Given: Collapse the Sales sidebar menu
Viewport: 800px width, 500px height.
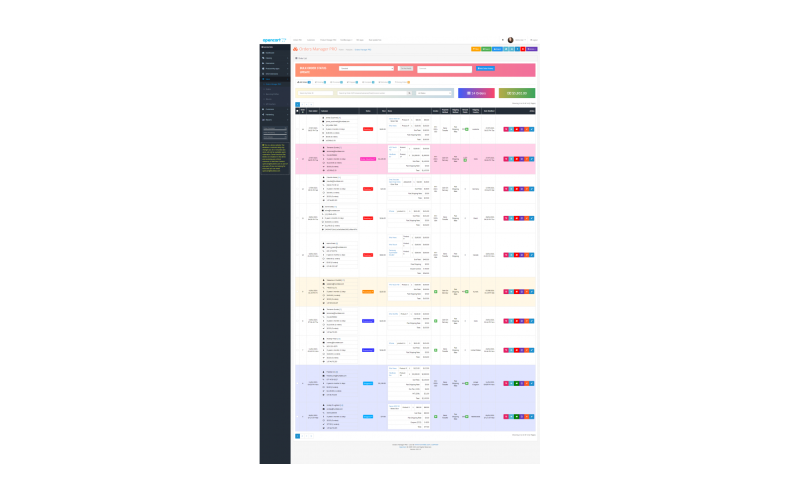Looking at the screenshot, I should pyautogui.click(x=275, y=79).
